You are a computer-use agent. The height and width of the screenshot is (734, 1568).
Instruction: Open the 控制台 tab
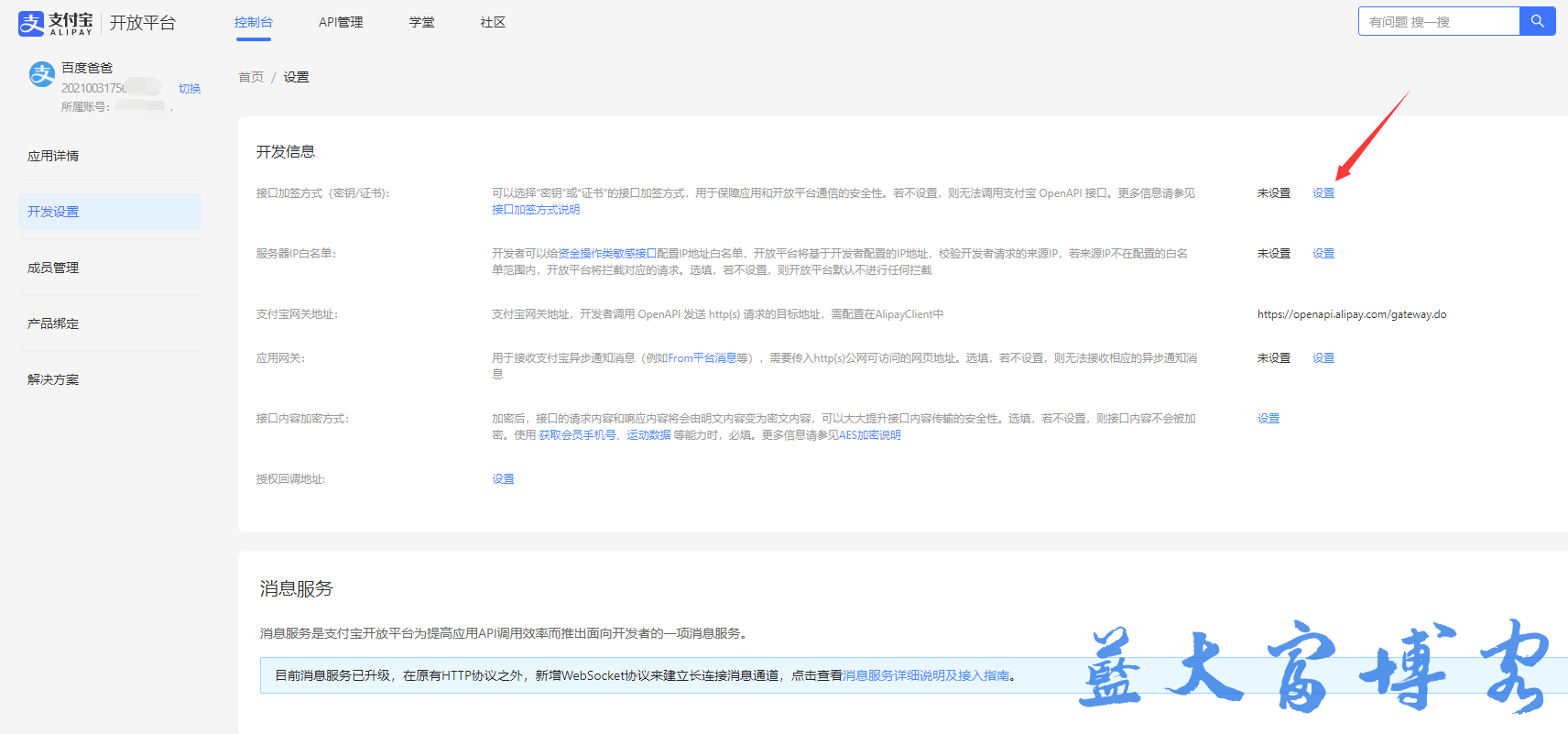click(x=254, y=22)
